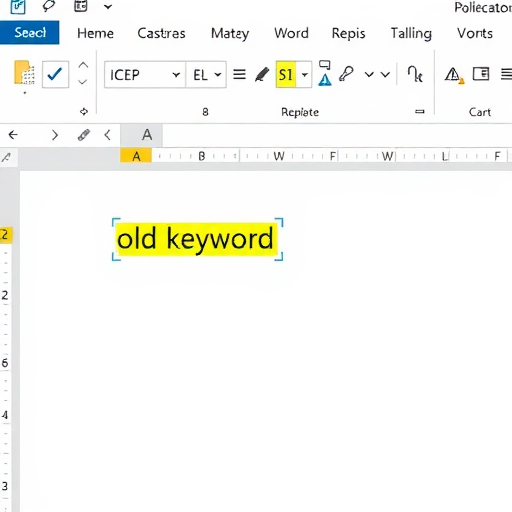The width and height of the screenshot is (512, 512).
Task: Click the layout pane icon beside warning
Action: (481, 74)
